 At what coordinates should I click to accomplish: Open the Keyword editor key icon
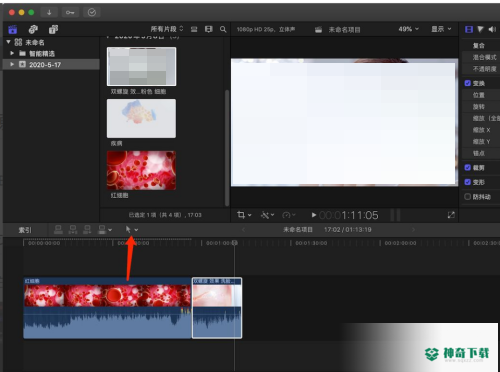(x=70, y=12)
